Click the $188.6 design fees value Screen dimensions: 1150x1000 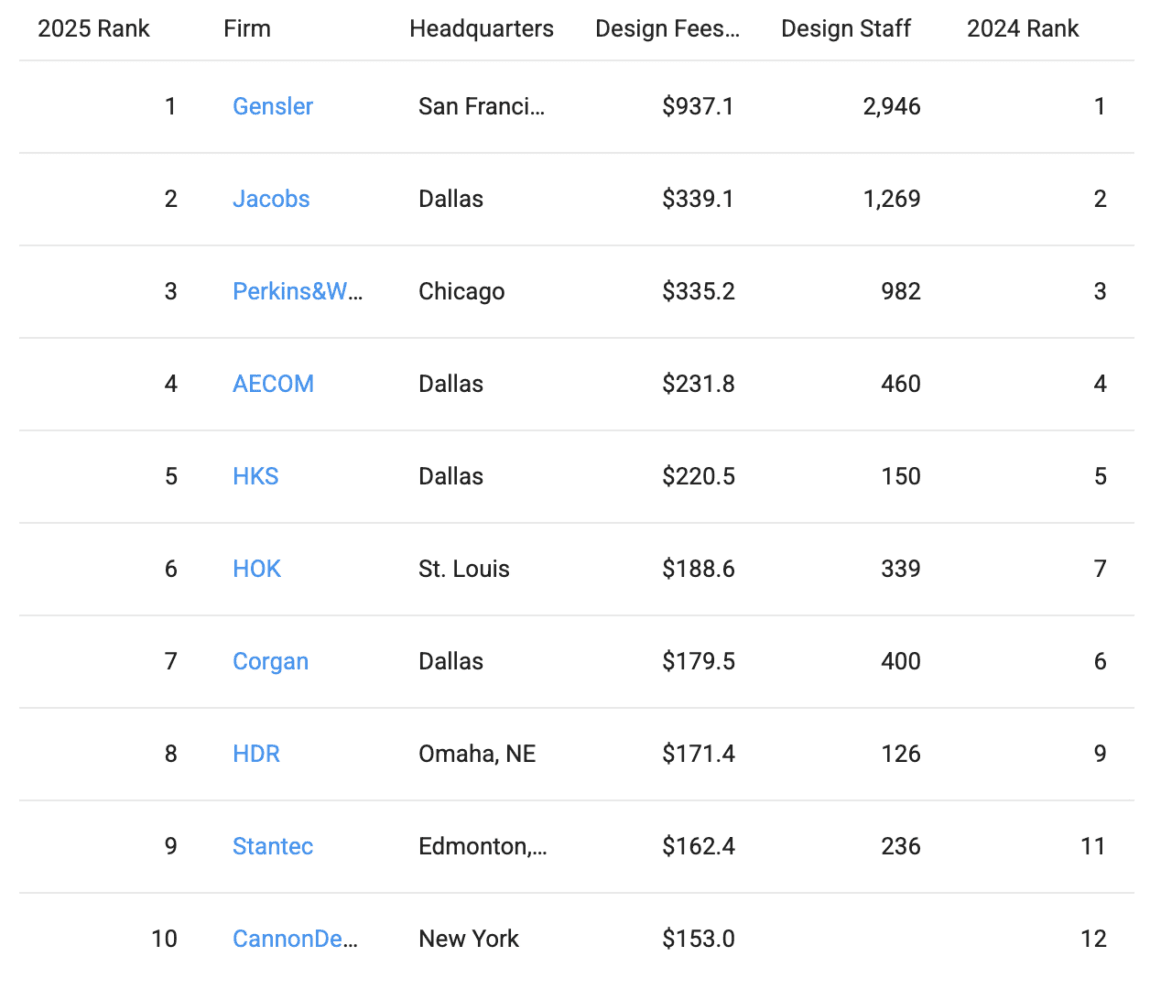pyautogui.click(x=698, y=569)
